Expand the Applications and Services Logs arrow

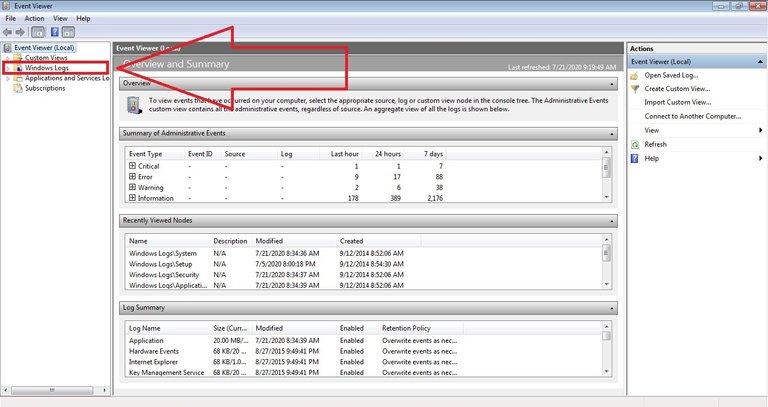point(8,78)
